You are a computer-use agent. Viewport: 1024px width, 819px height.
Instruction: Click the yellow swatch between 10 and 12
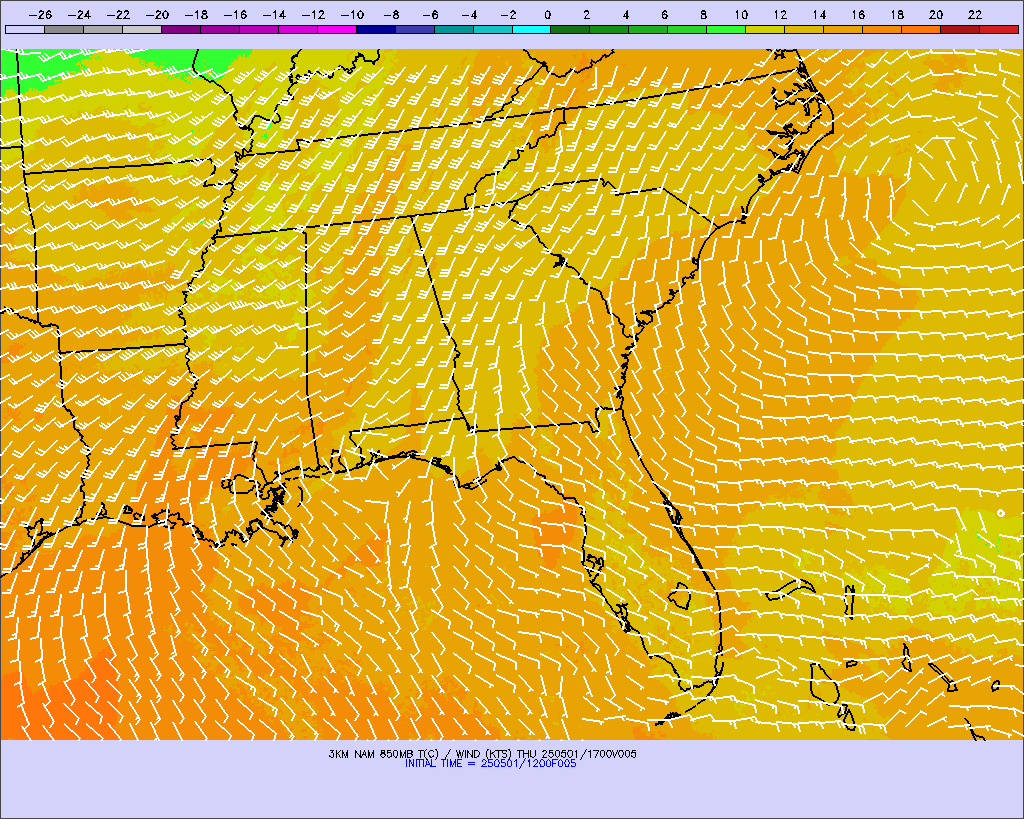(x=765, y=29)
